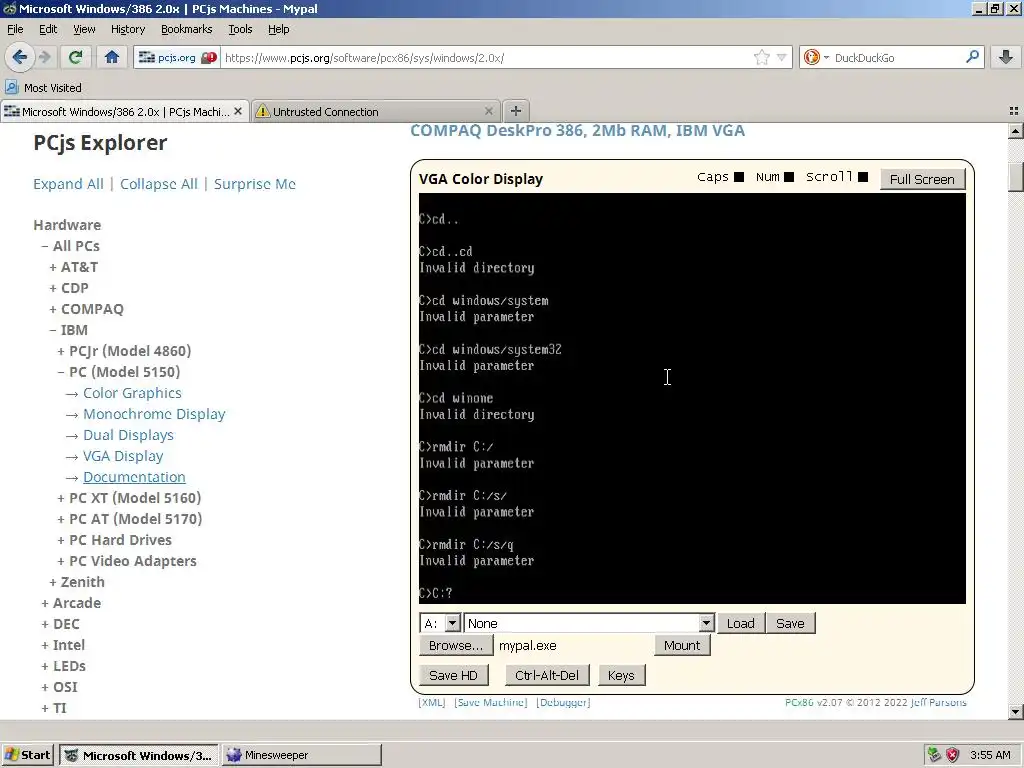Switch to the Microsoft Windows/3... taskbar item

tap(138, 755)
